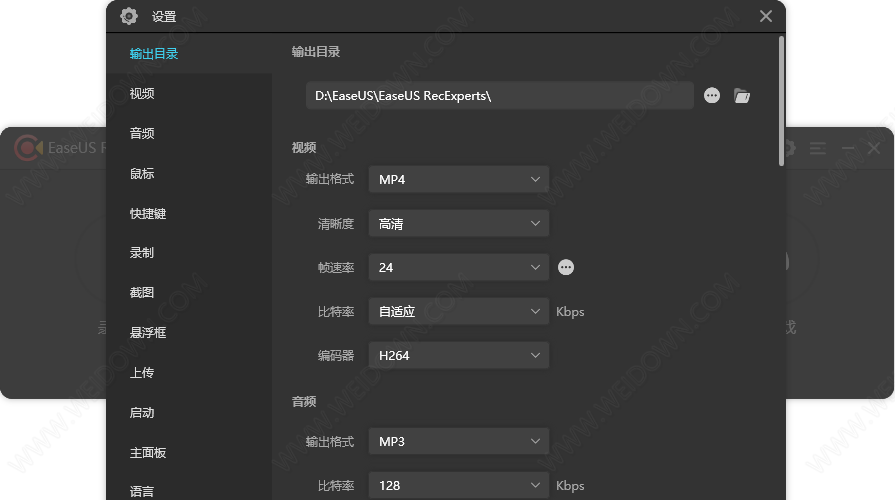Expand the 编码器 H264 dropdown
Screen dimensions: 895x500
tap(458, 355)
